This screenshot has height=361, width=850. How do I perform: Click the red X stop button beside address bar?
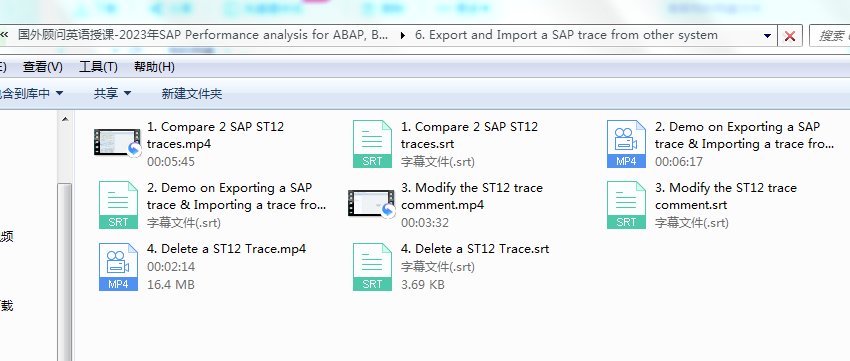click(x=790, y=36)
